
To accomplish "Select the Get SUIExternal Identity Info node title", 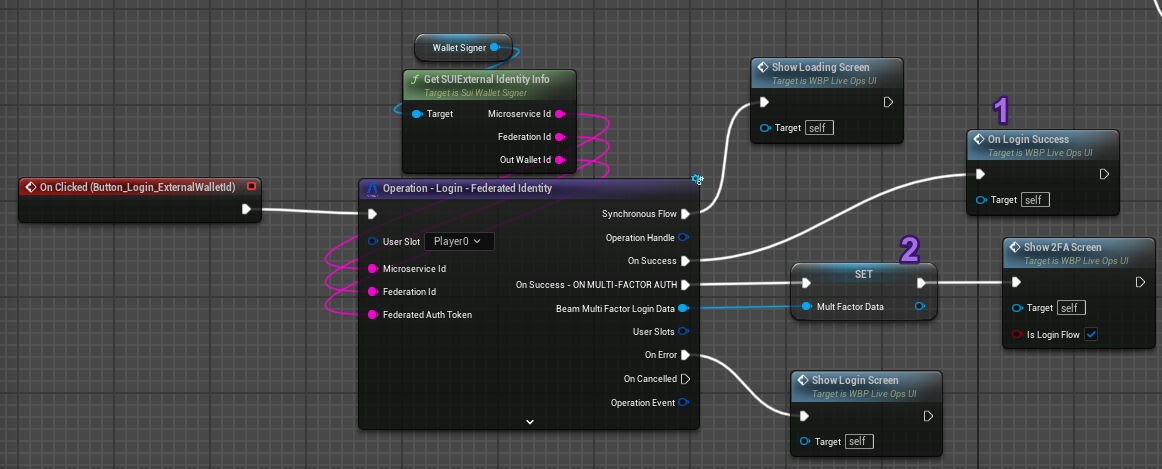I will 486,79.
